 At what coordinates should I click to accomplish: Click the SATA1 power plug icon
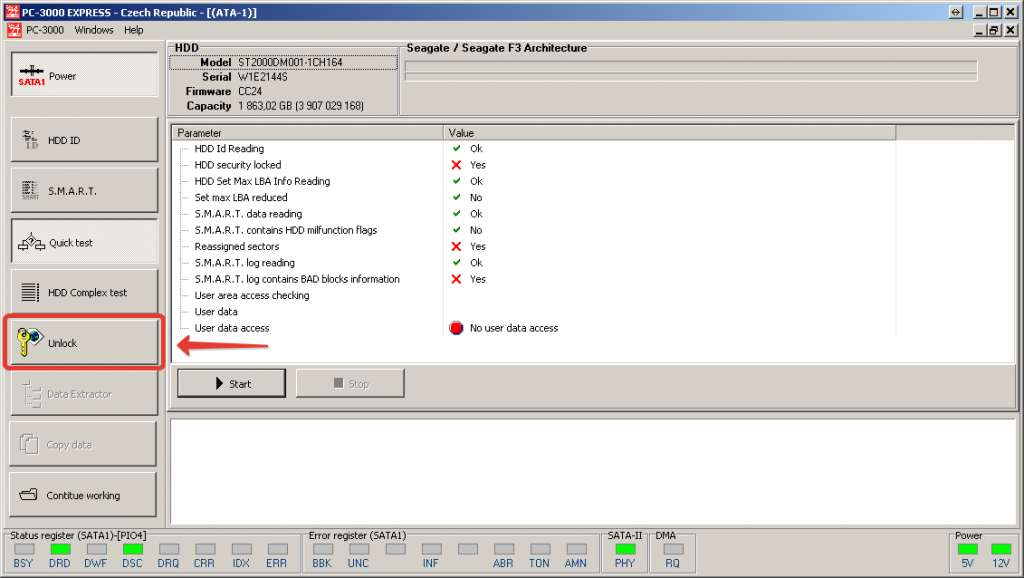click(x=31, y=75)
